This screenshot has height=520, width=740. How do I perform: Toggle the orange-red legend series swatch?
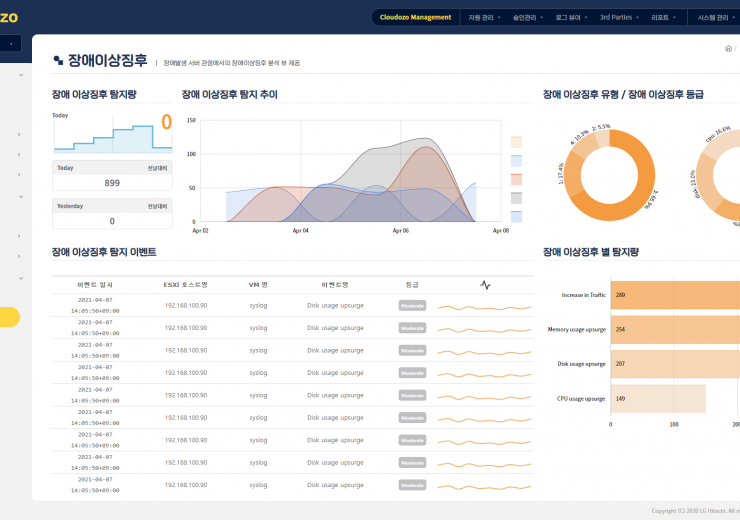516,179
